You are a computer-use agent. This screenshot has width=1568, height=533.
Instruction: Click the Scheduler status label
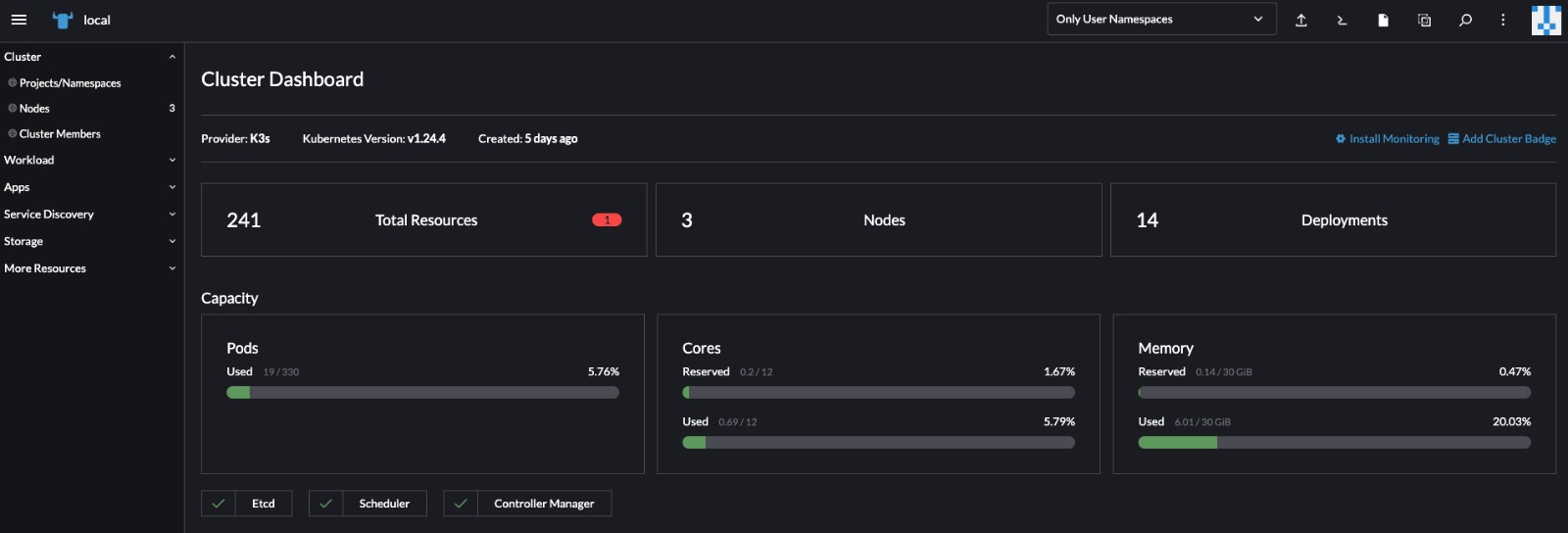pos(384,504)
